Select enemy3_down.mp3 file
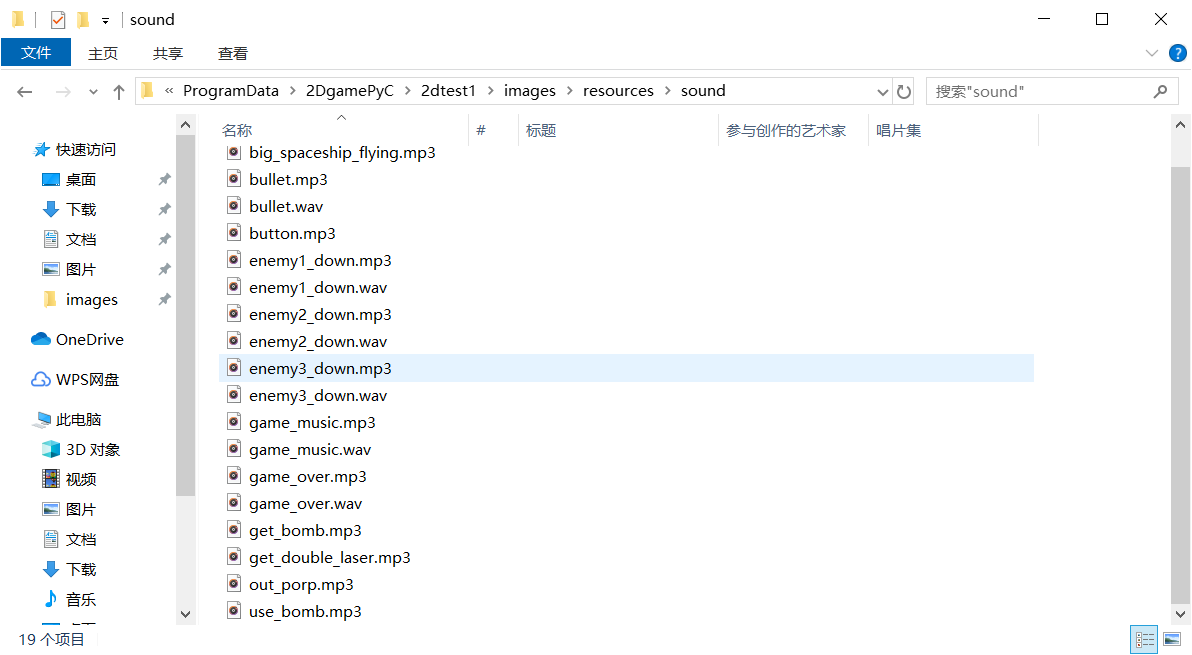 [626, 369]
